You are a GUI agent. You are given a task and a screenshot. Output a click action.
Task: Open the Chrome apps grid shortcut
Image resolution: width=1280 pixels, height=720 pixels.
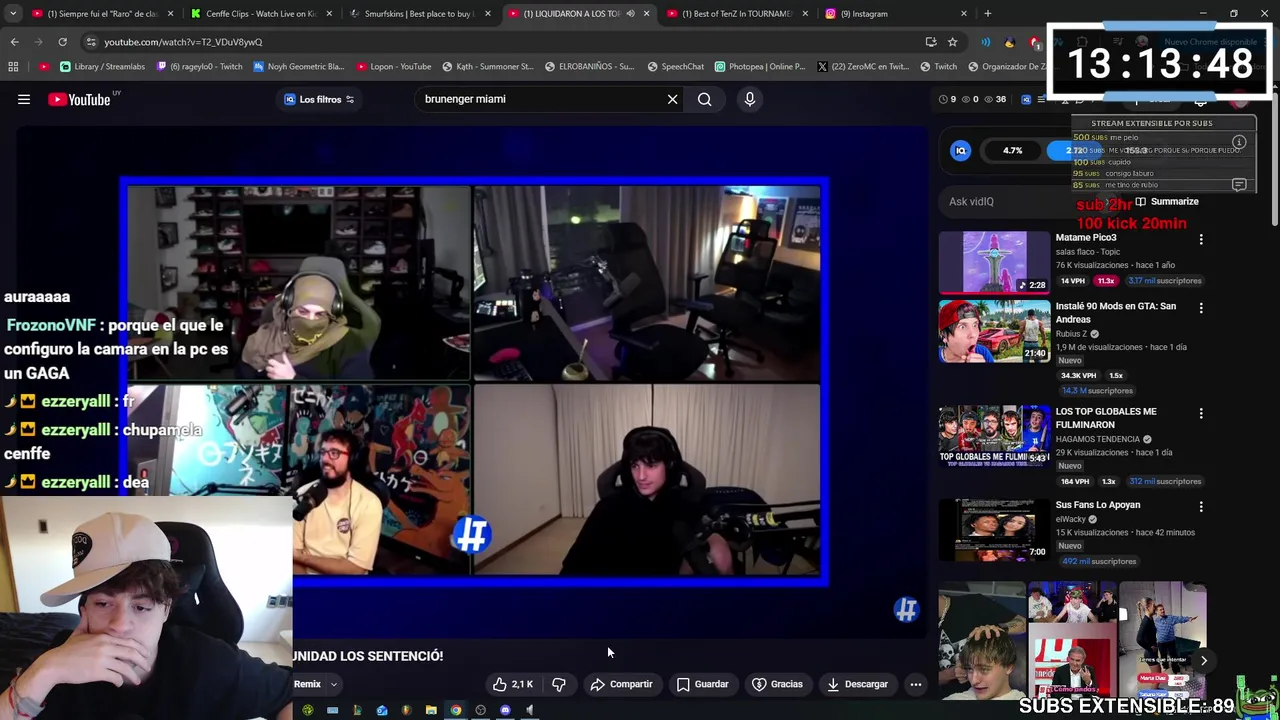(13, 67)
